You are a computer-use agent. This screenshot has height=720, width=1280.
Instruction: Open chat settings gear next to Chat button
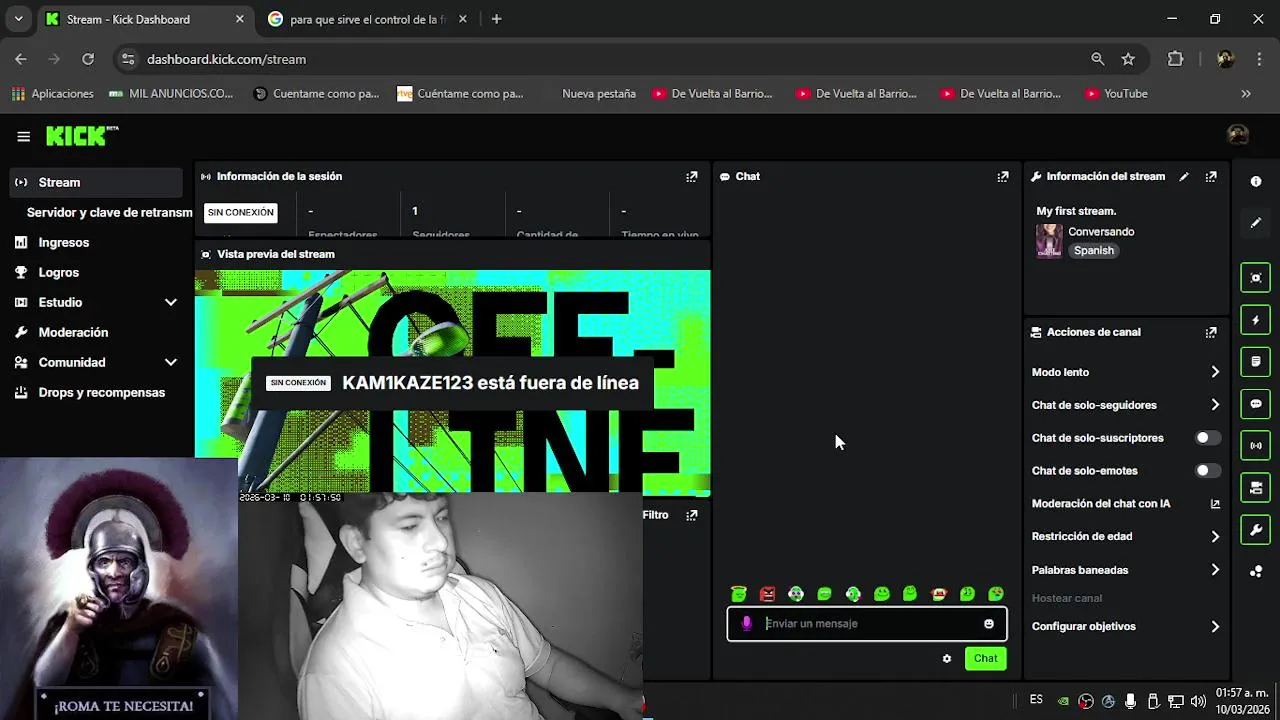pos(947,658)
